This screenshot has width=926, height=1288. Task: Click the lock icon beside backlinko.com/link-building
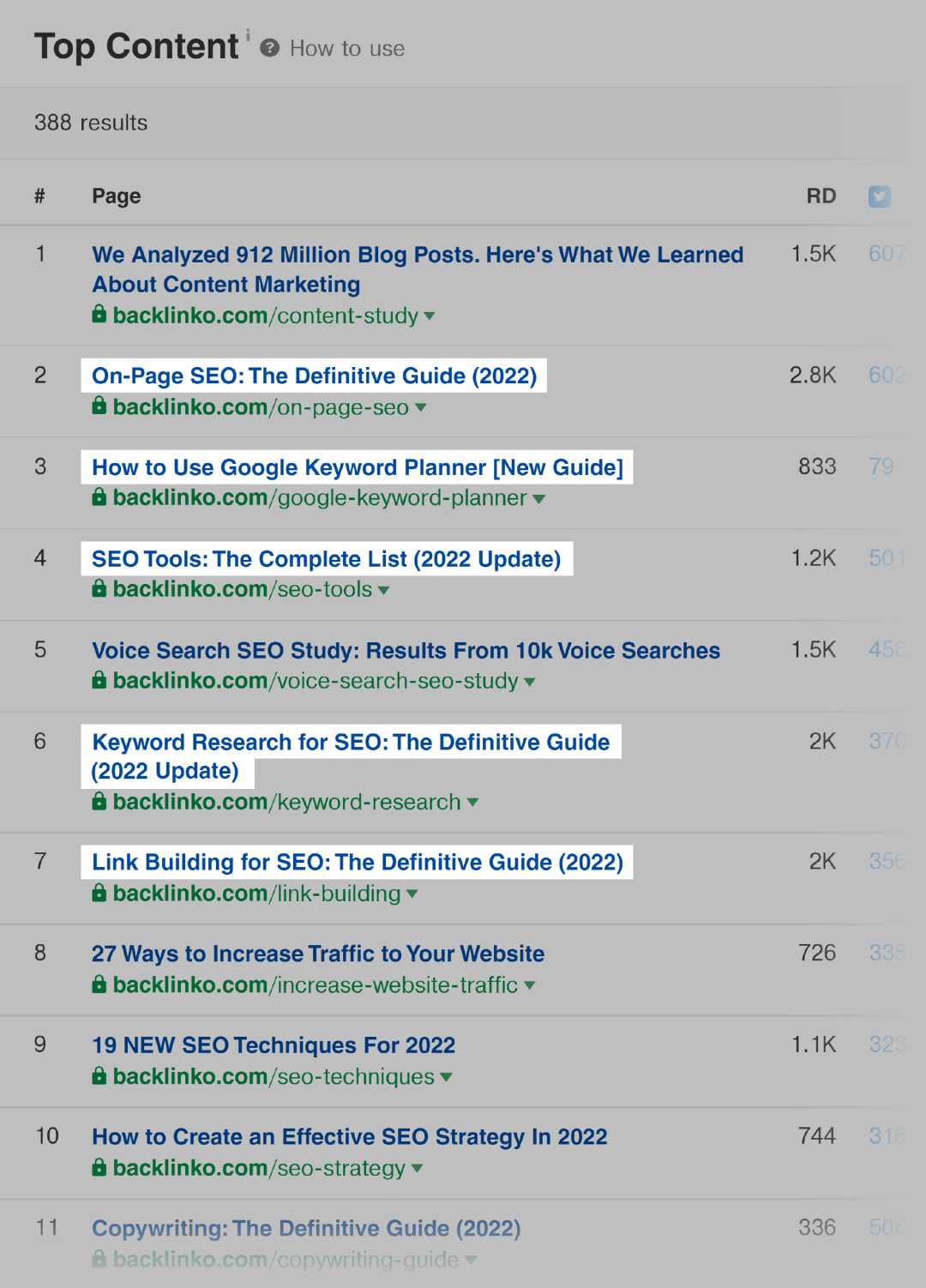[x=99, y=893]
